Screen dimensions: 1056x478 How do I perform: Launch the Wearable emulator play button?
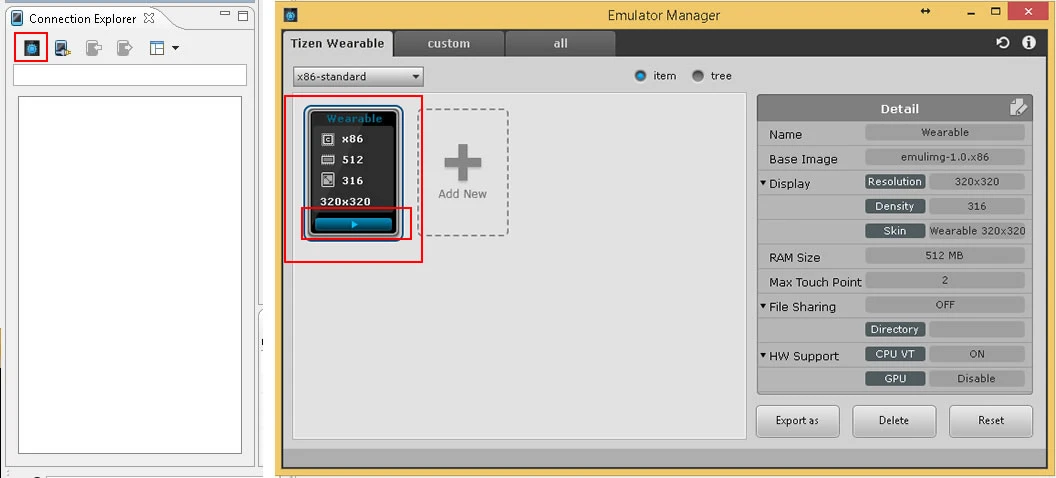point(354,224)
